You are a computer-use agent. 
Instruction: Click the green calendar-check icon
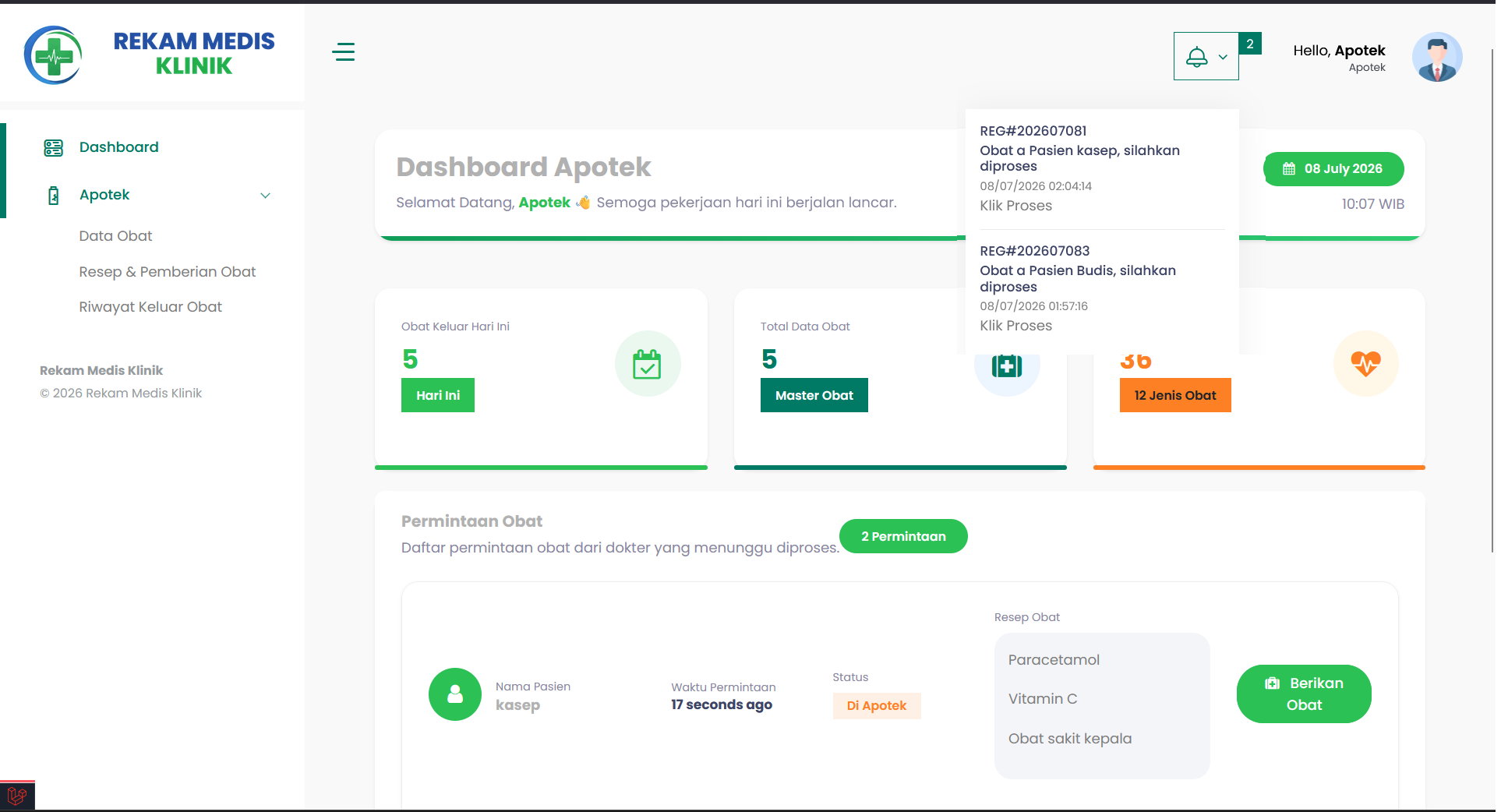(647, 364)
